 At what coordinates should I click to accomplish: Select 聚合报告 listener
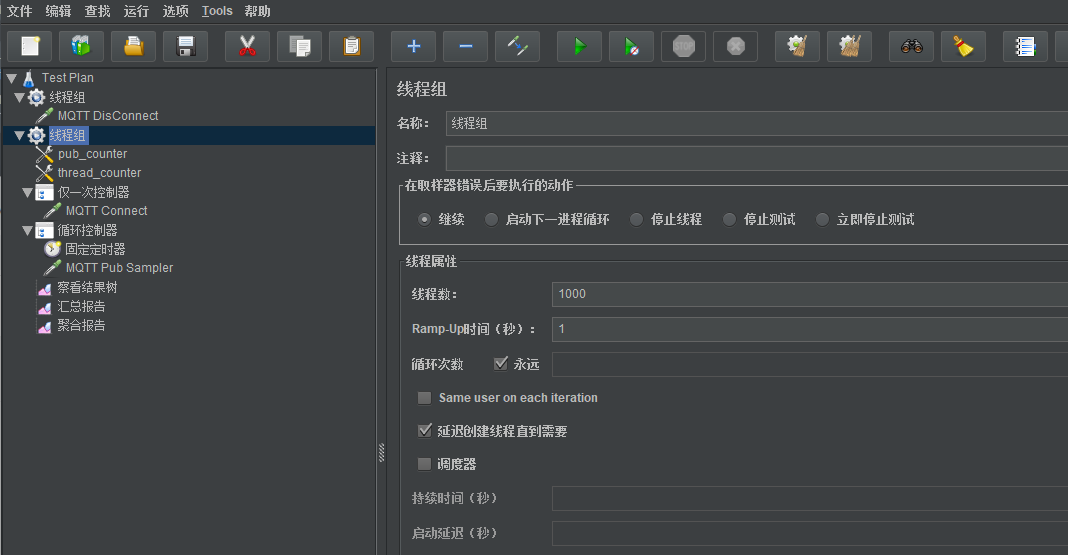[x=81, y=326]
